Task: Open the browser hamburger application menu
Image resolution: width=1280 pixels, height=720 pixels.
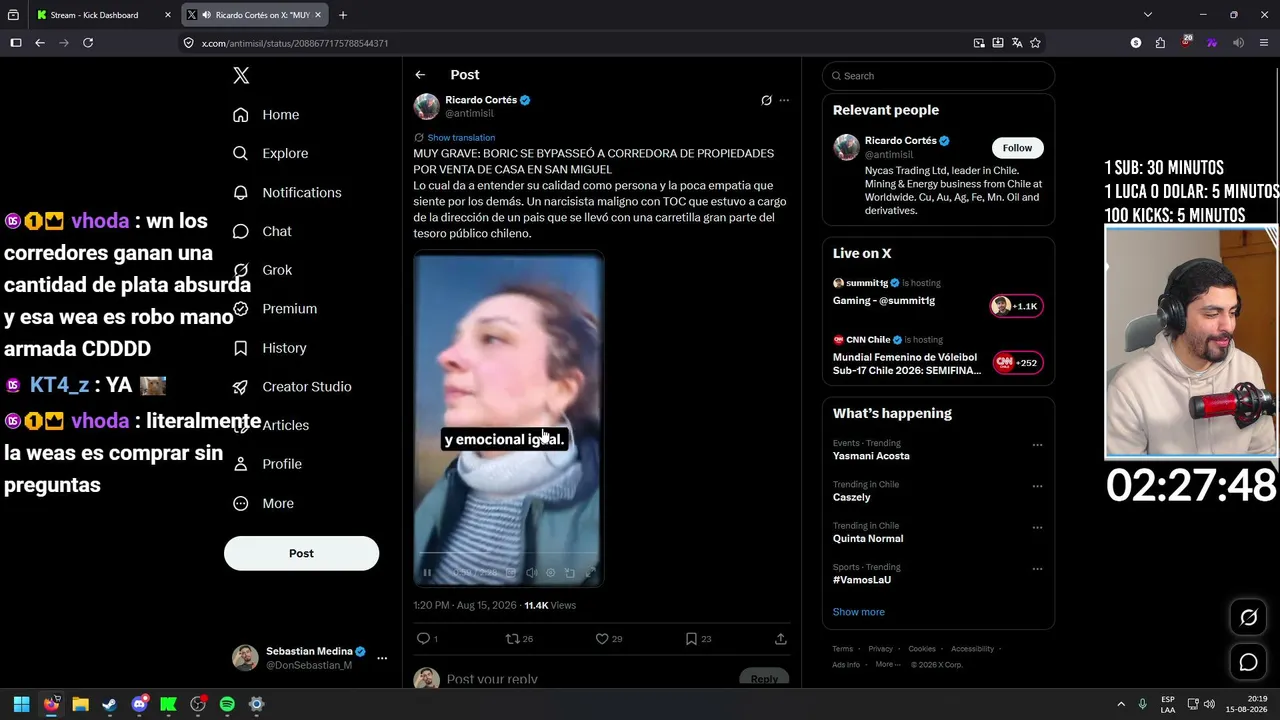Action: point(1264,43)
